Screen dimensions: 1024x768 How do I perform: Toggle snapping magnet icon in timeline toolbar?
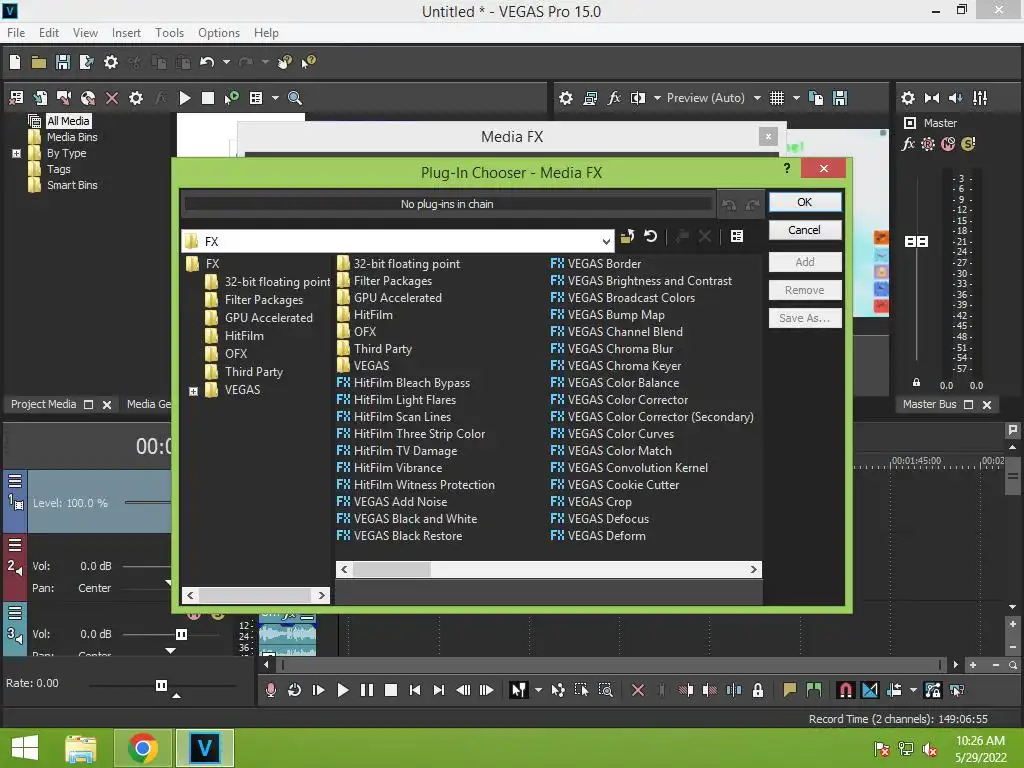(x=845, y=690)
